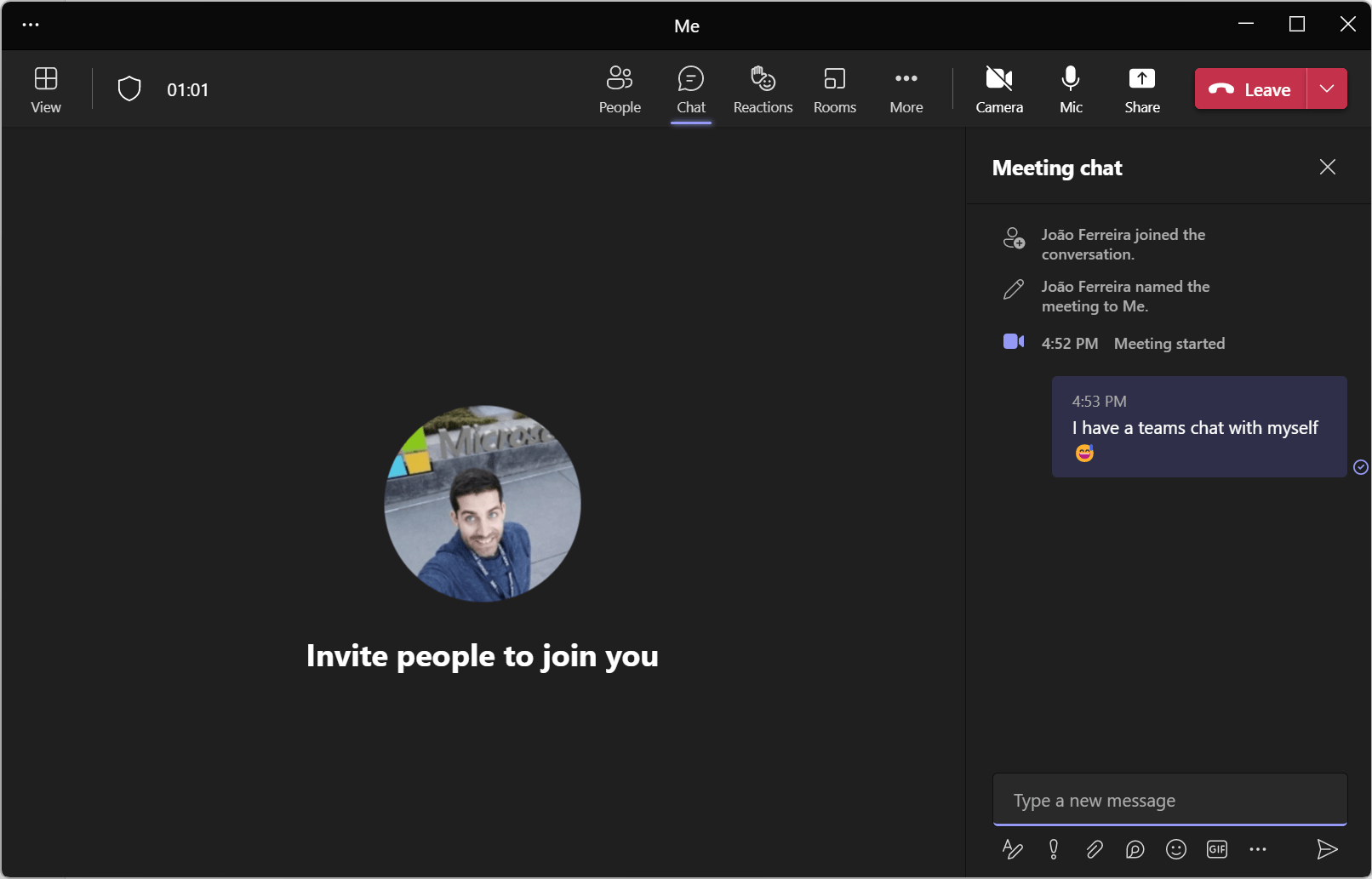Attach a file with the paperclip icon
The height and width of the screenshot is (879, 1372).
pyautogui.click(x=1095, y=849)
